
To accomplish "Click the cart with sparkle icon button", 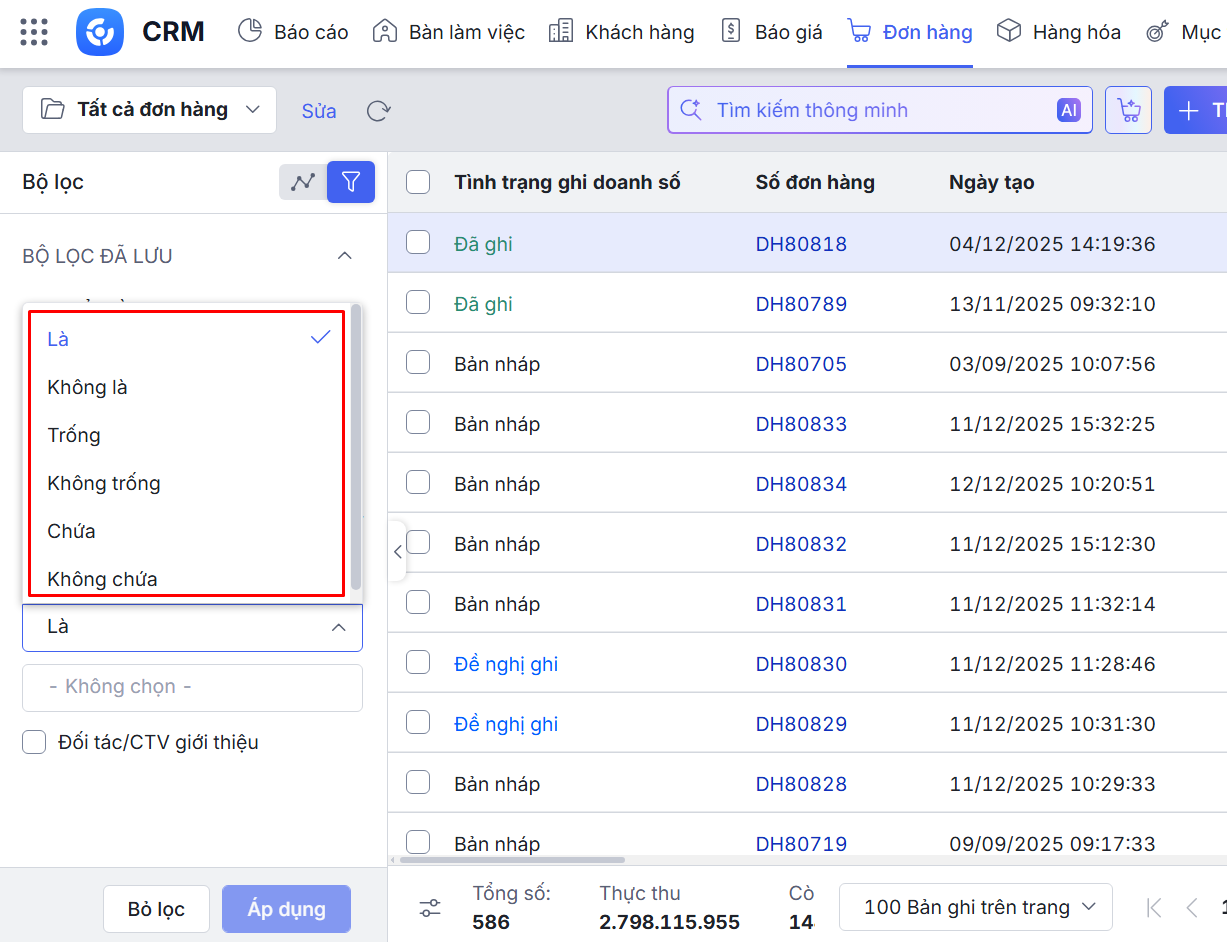I will [x=1128, y=110].
